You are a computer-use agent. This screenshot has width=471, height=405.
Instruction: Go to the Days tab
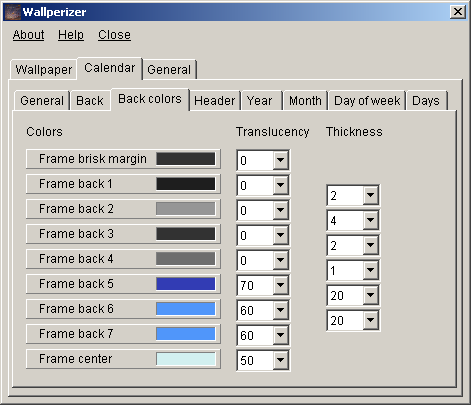426,100
